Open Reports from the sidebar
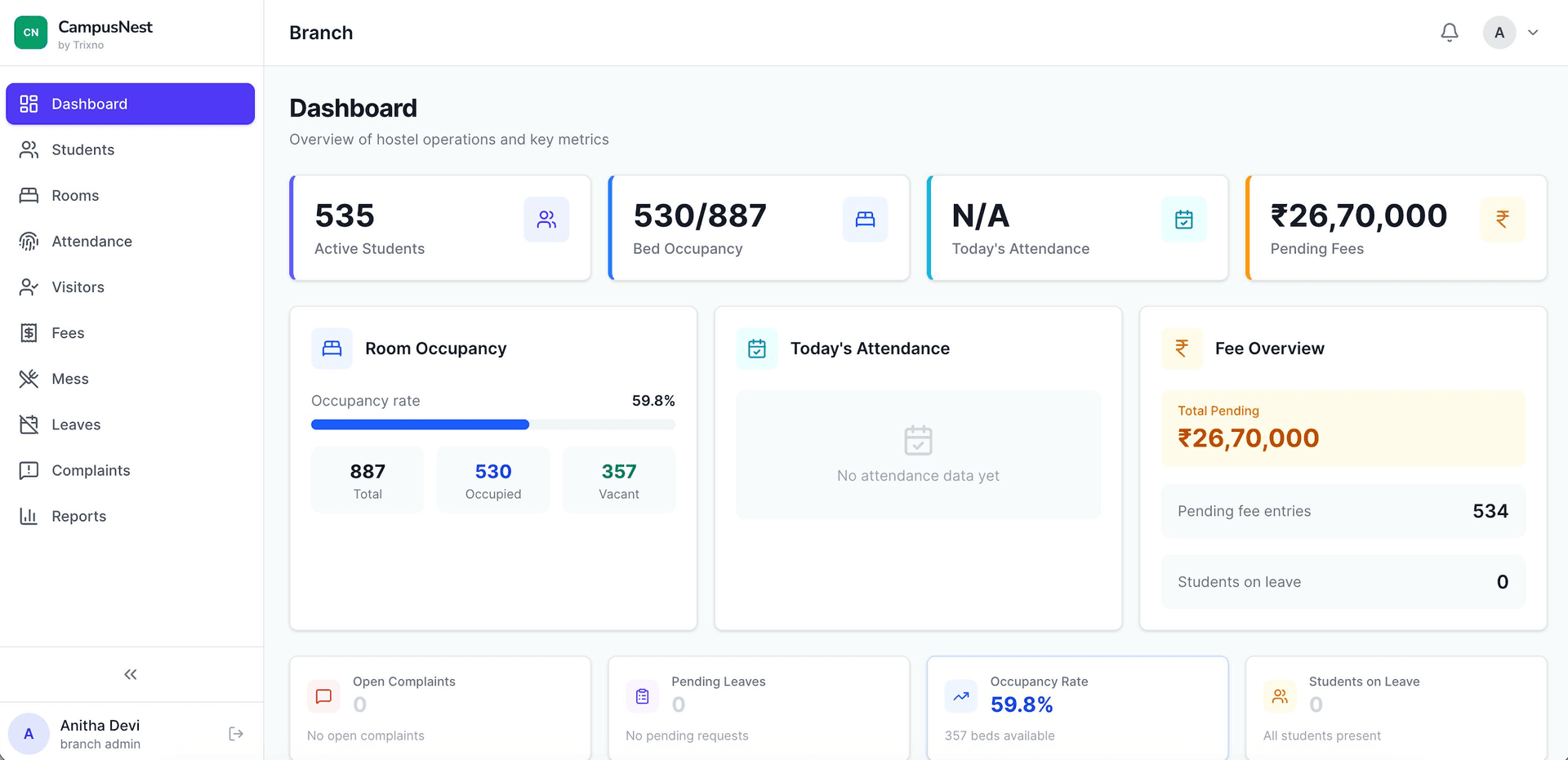The width and height of the screenshot is (1568, 760). [78, 516]
